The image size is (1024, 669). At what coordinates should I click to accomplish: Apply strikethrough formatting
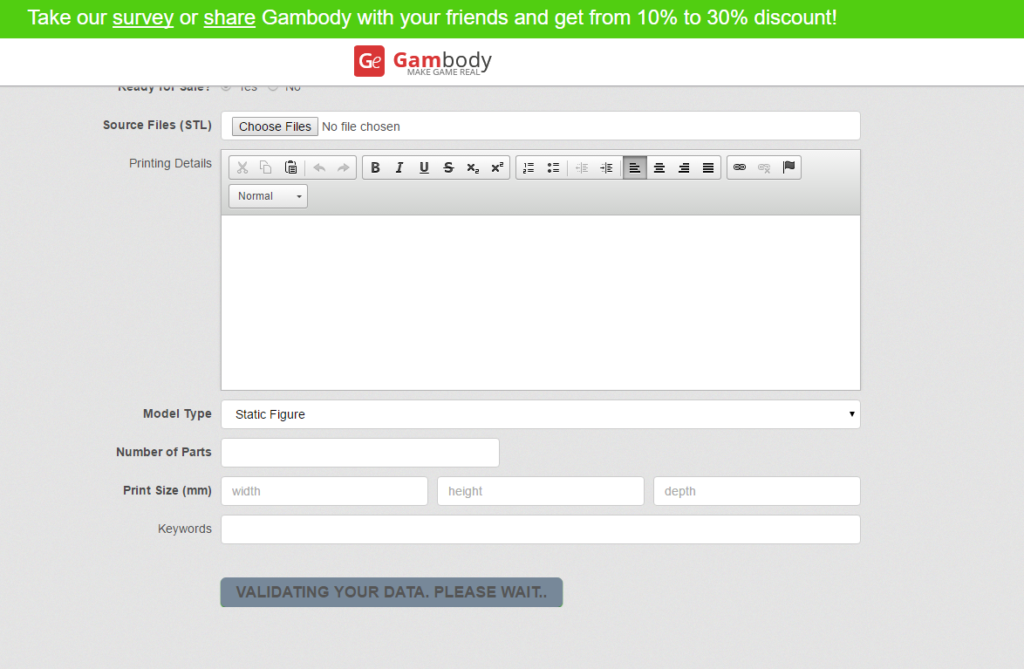(x=448, y=168)
